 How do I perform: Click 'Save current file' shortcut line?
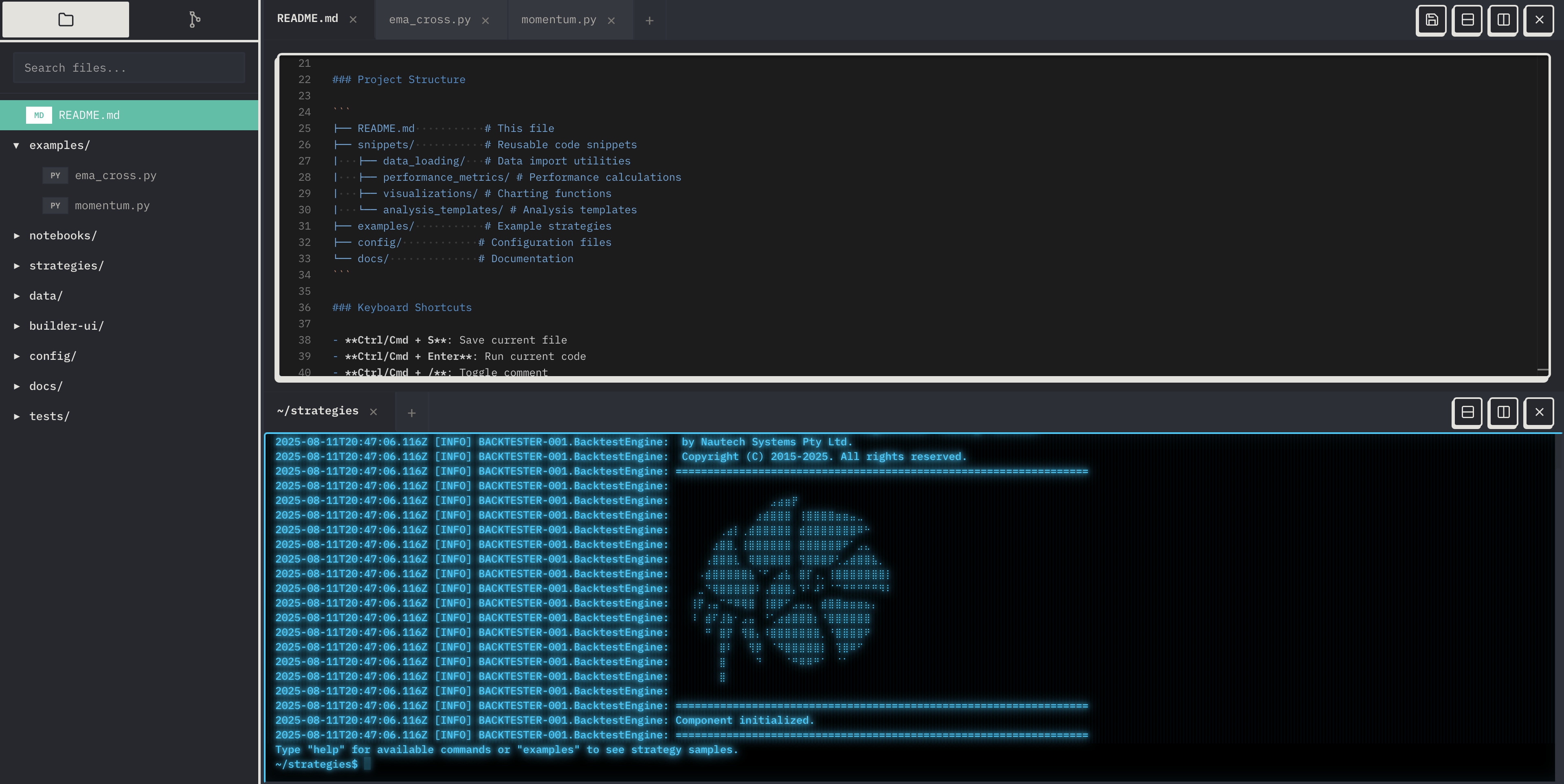pyautogui.click(x=513, y=340)
